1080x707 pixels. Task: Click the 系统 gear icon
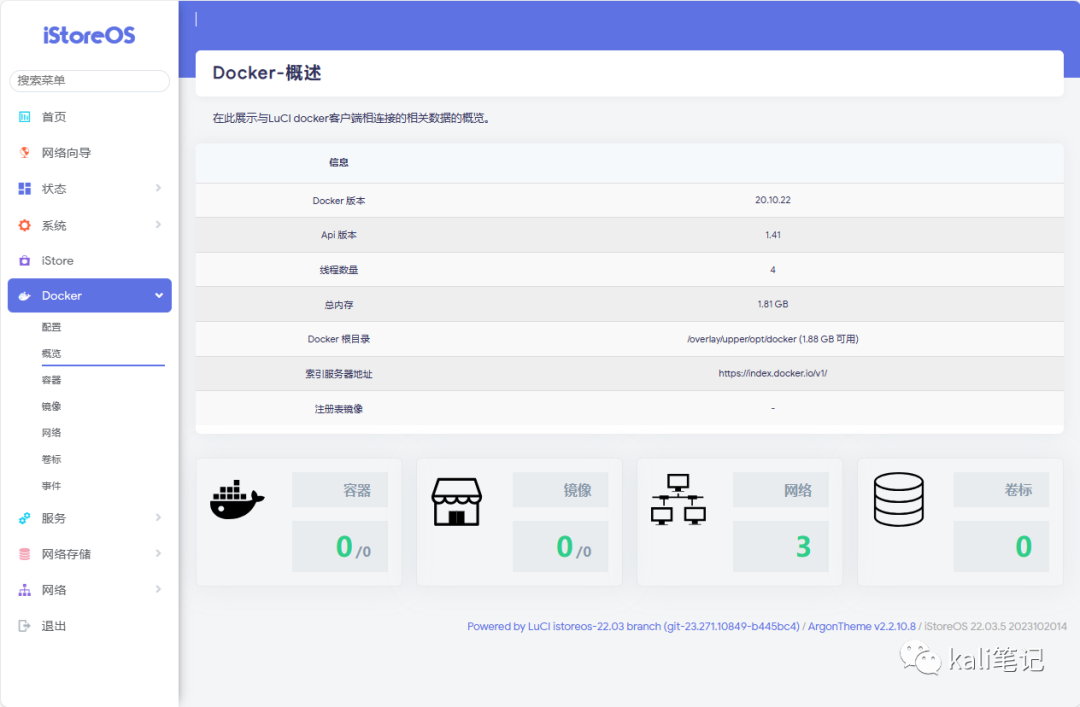click(x=25, y=225)
